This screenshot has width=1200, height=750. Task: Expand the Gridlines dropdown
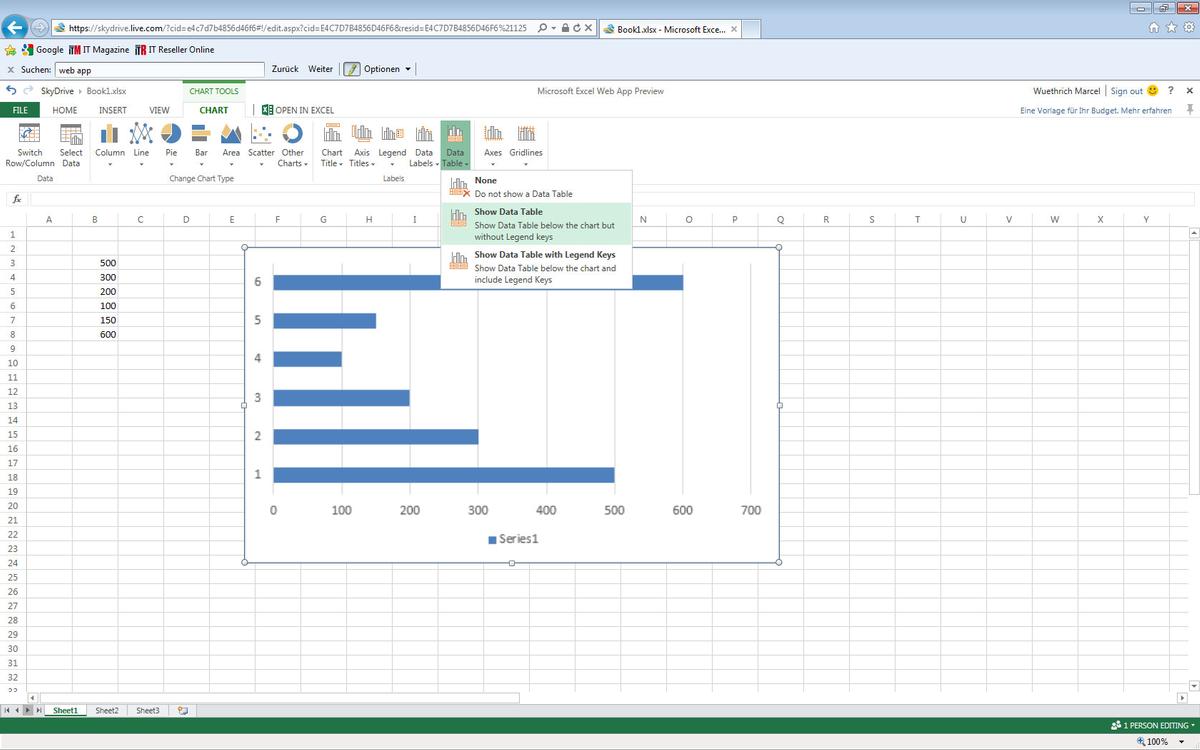pyautogui.click(x=526, y=145)
